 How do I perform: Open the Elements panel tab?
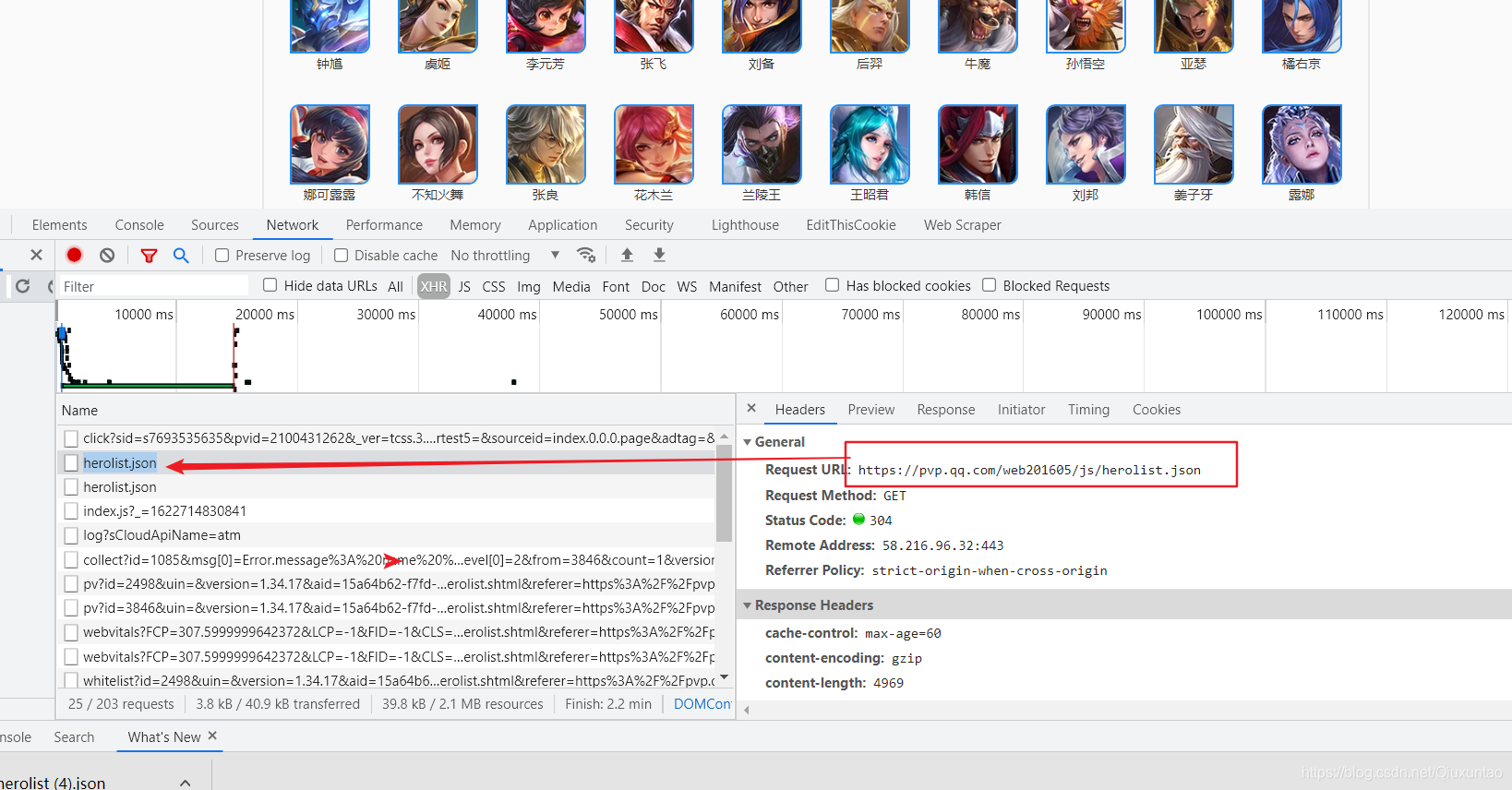[60, 224]
